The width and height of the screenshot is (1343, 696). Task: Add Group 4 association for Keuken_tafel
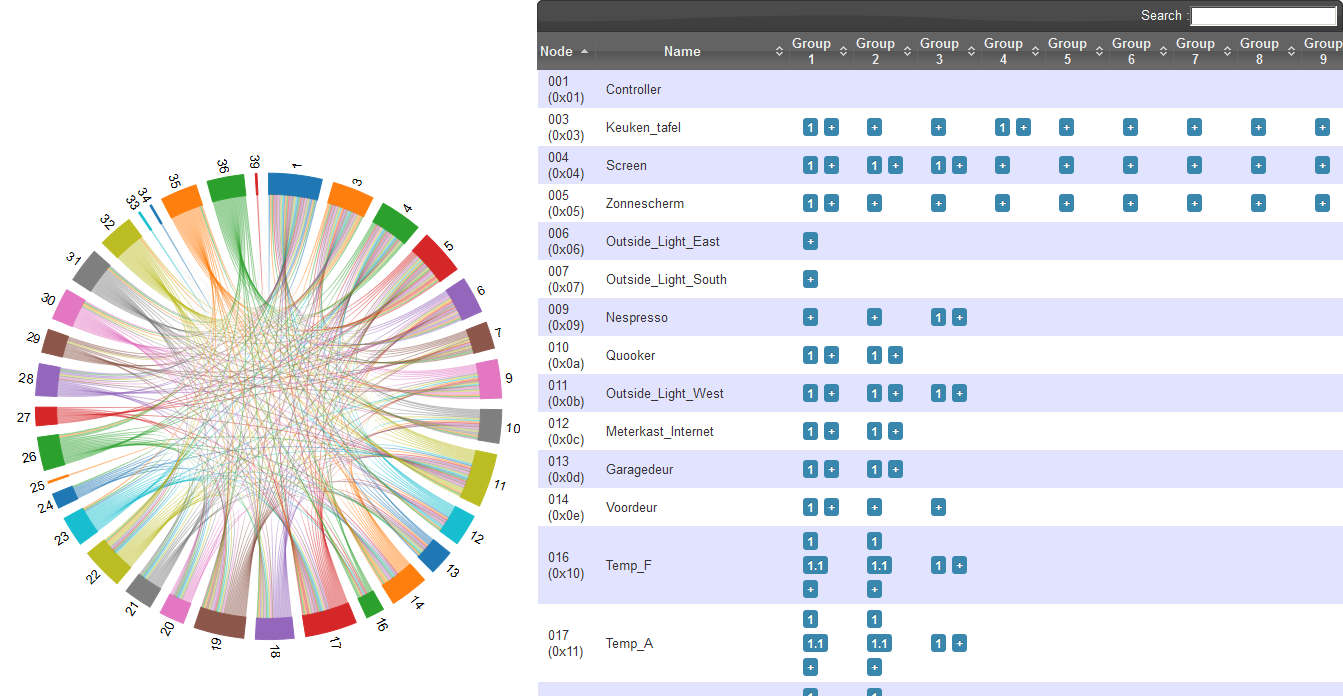tap(1023, 127)
